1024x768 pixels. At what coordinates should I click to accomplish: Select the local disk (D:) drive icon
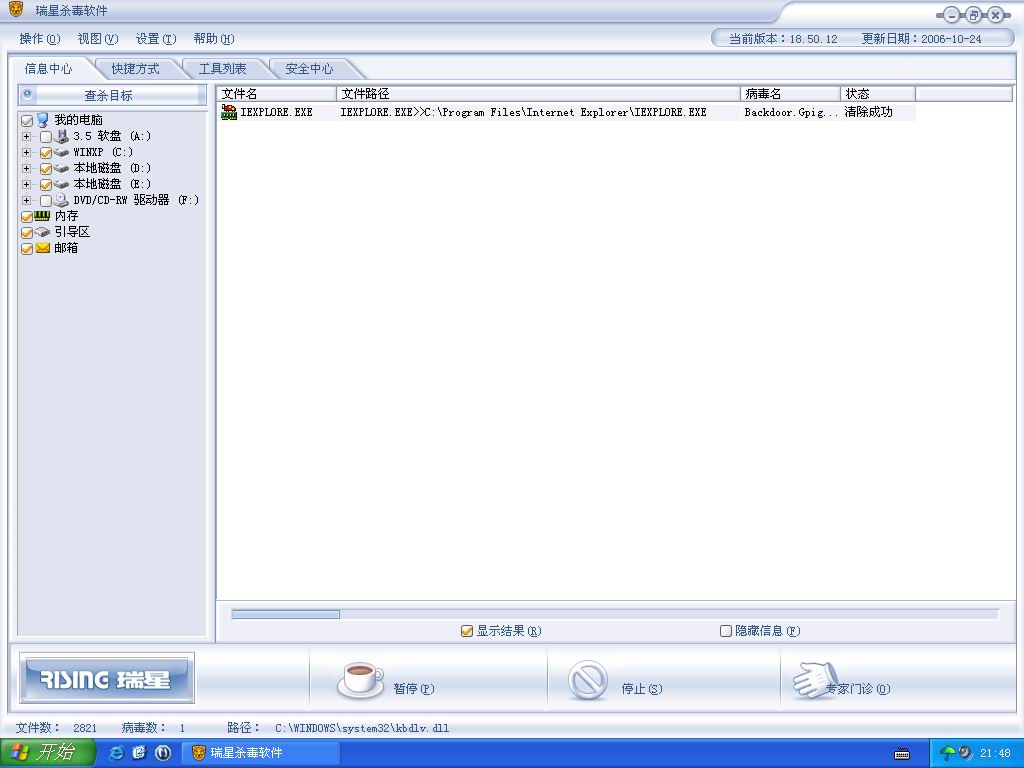point(61,168)
